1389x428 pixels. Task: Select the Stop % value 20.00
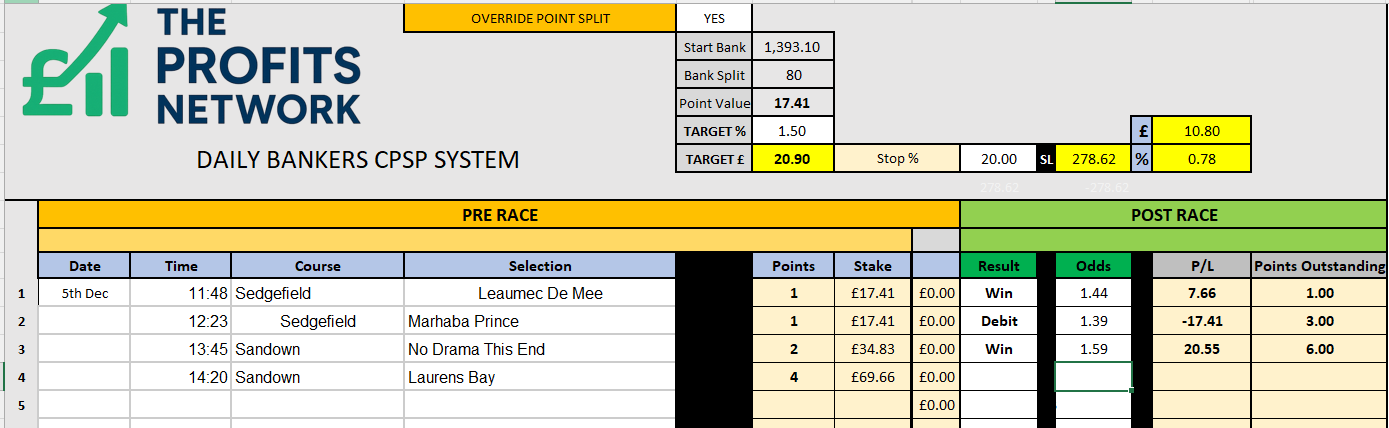(999, 158)
